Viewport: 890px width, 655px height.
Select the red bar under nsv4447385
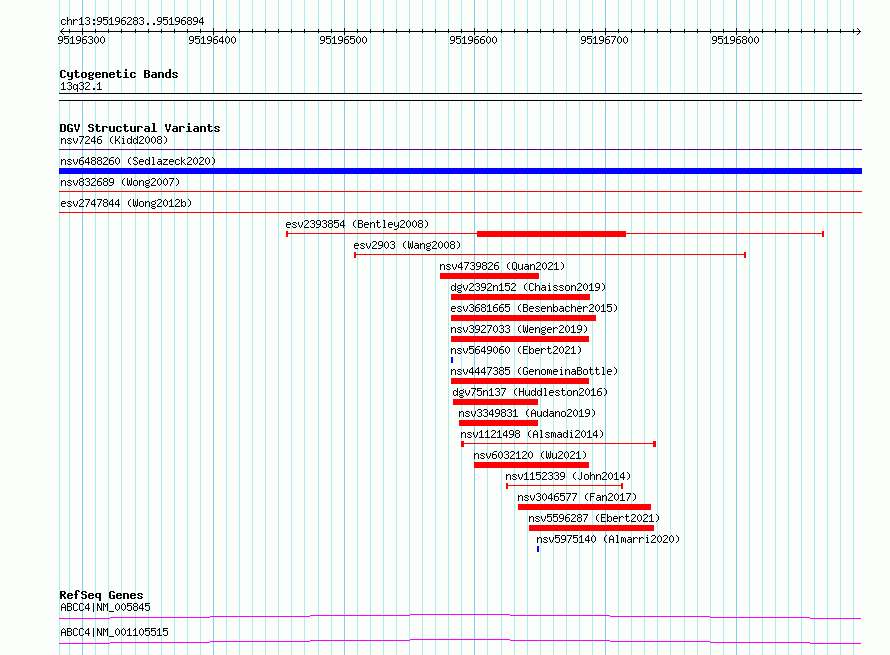coord(520,381)
